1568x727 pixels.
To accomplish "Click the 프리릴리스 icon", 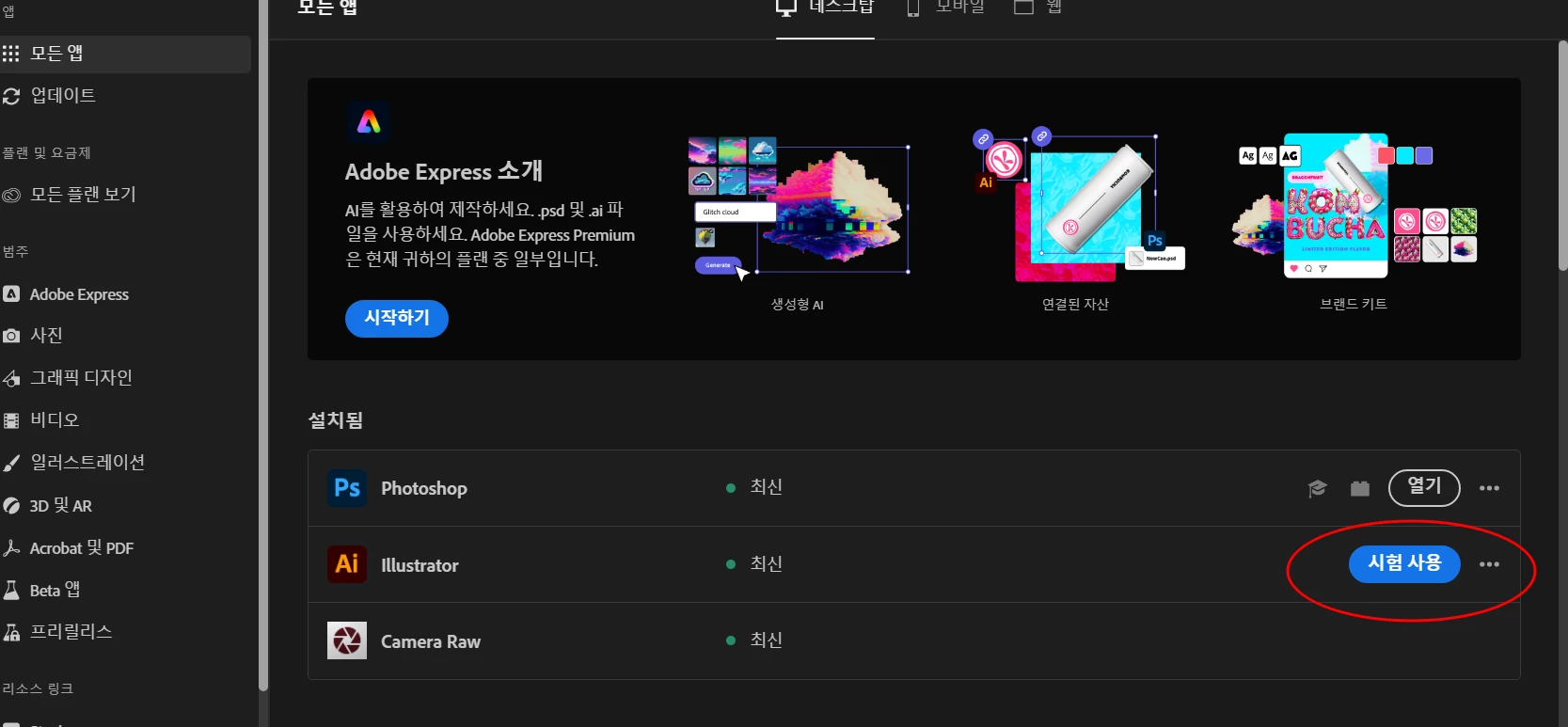I will (x=11, y=632).
